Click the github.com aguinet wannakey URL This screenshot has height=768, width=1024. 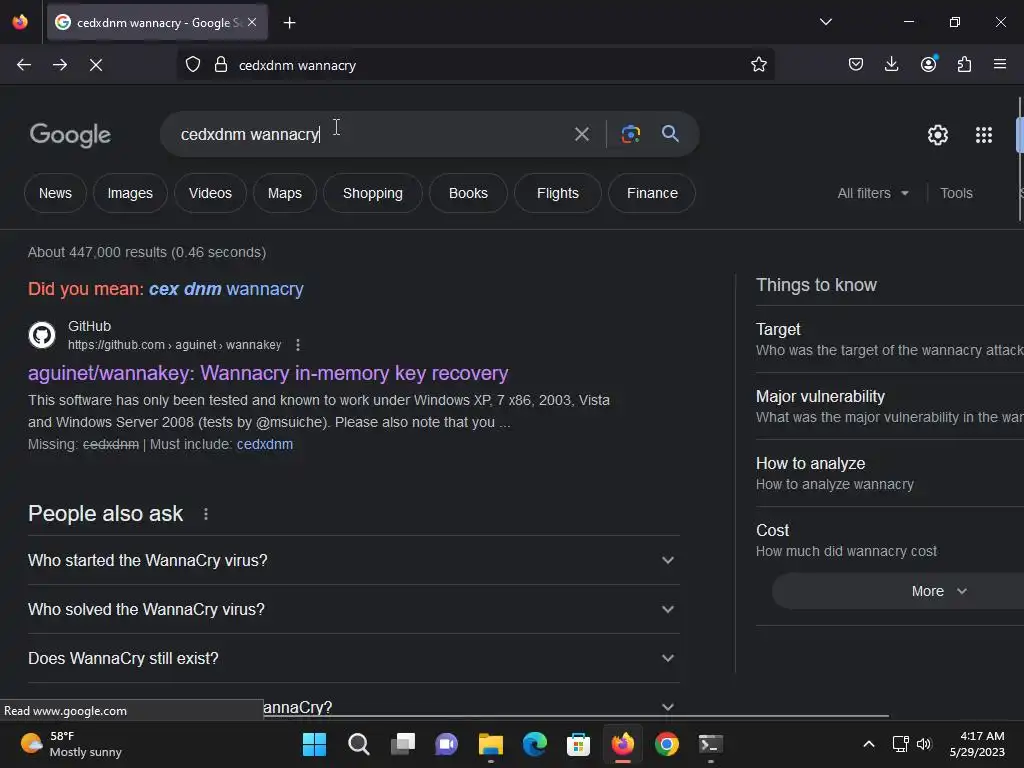[174, 345]
